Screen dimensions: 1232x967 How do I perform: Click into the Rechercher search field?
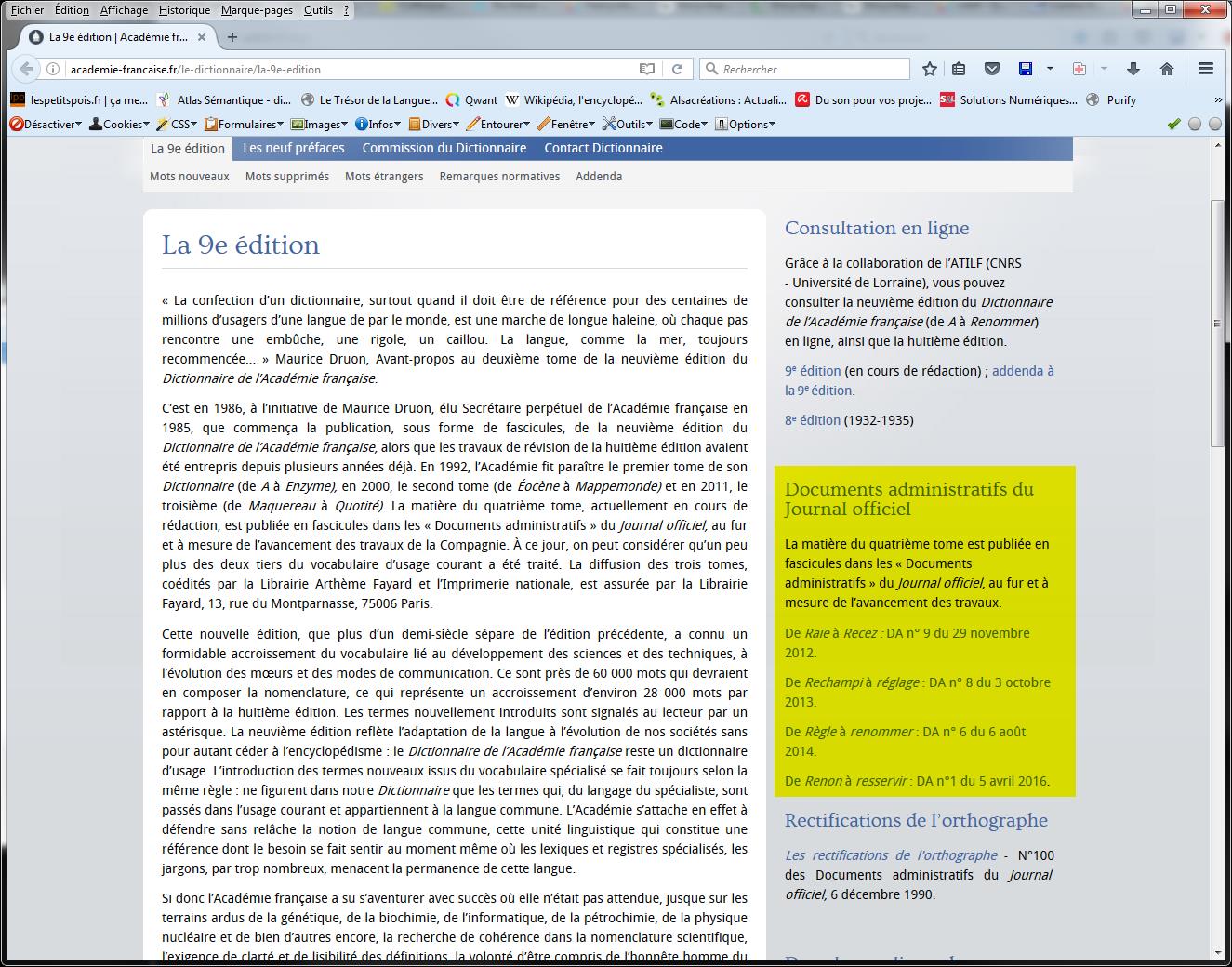[804, 69]
